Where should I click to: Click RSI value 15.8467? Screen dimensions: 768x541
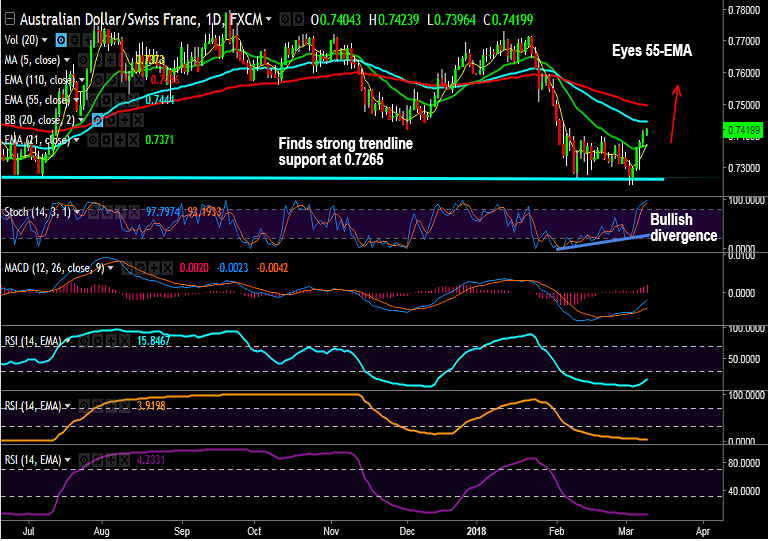pos(153,341)
